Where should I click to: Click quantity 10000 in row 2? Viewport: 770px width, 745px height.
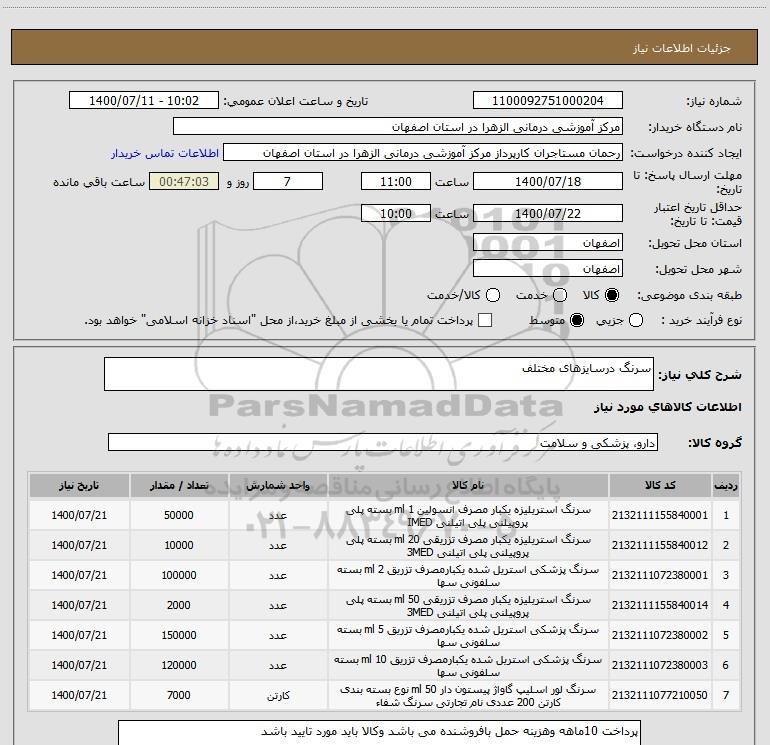[x=179, y=545]
